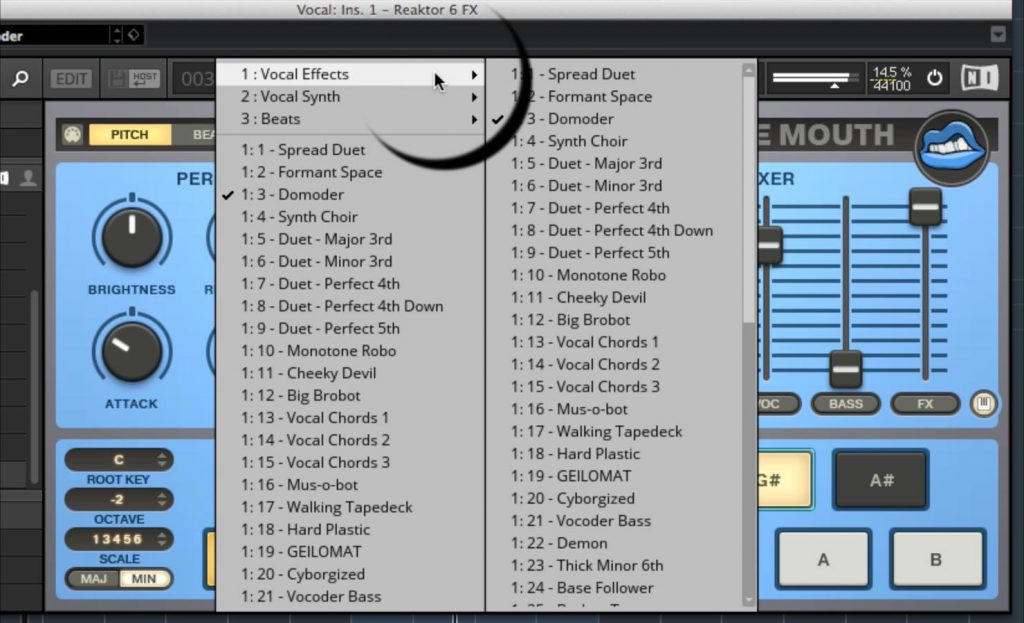Click the magnifier search icon in toolbar
1024x623 pixels.
pyautogui.click(x=20, y=79)
